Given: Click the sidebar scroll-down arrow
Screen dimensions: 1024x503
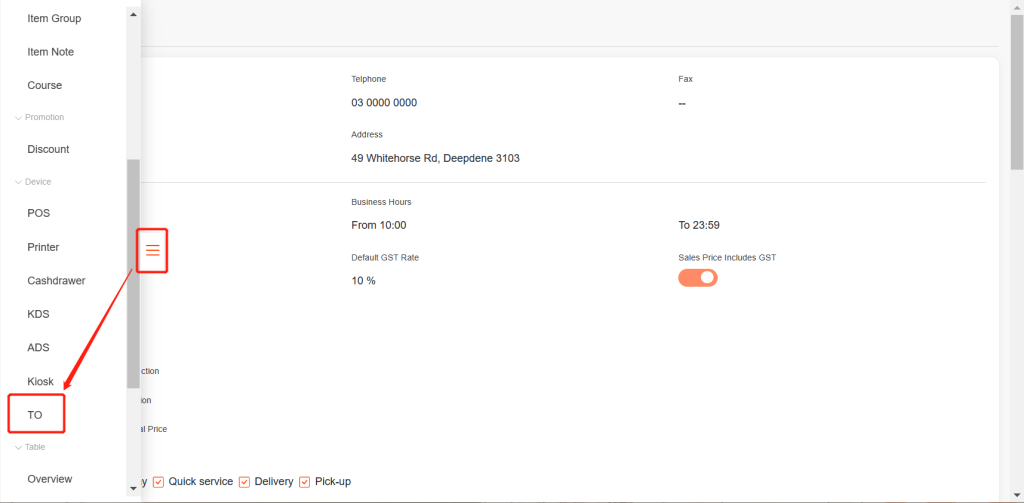Looking at the screenshot, I should [x=134, y=488].
